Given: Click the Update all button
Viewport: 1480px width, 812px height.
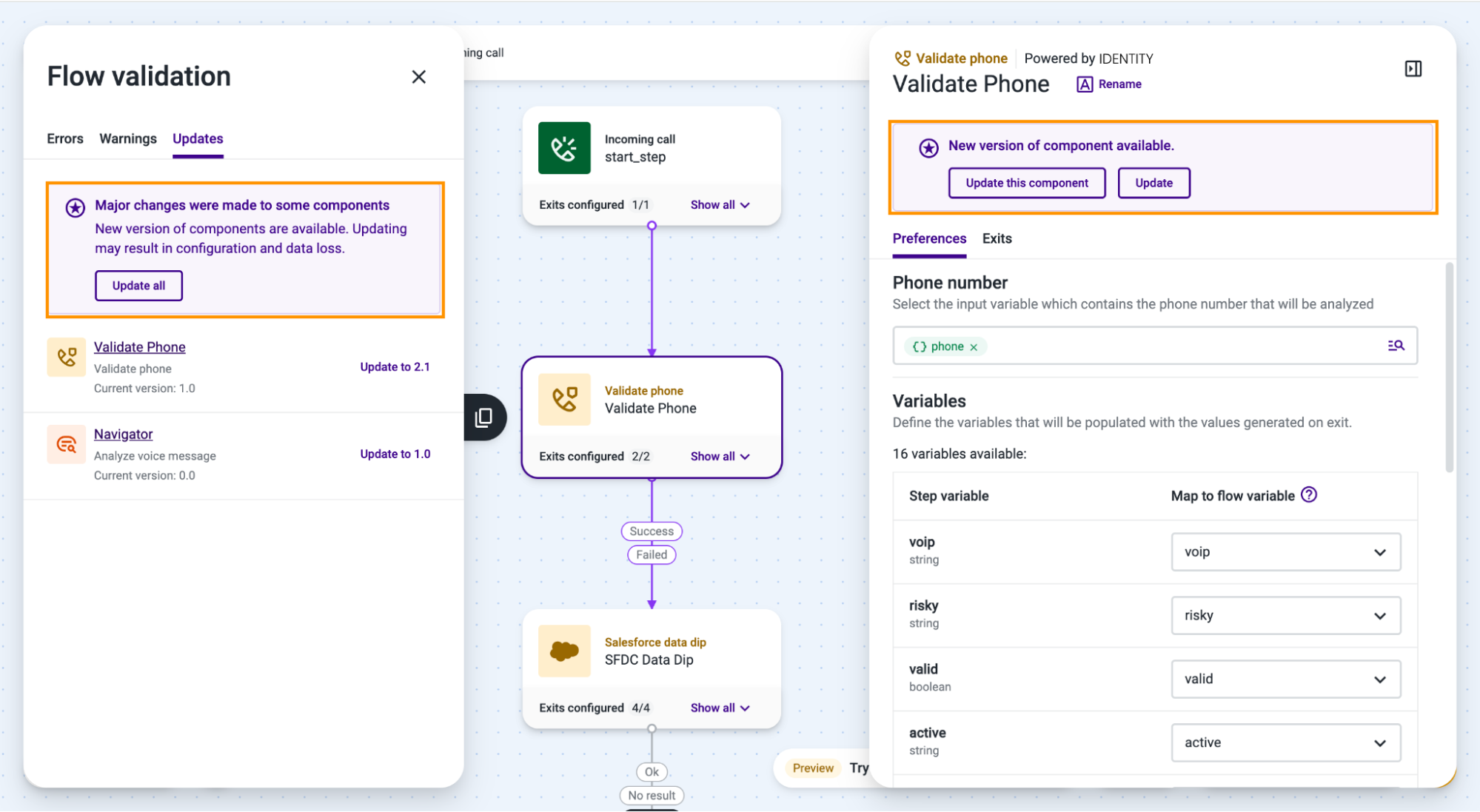Looking at the screenshot, I should click(138, 286).
